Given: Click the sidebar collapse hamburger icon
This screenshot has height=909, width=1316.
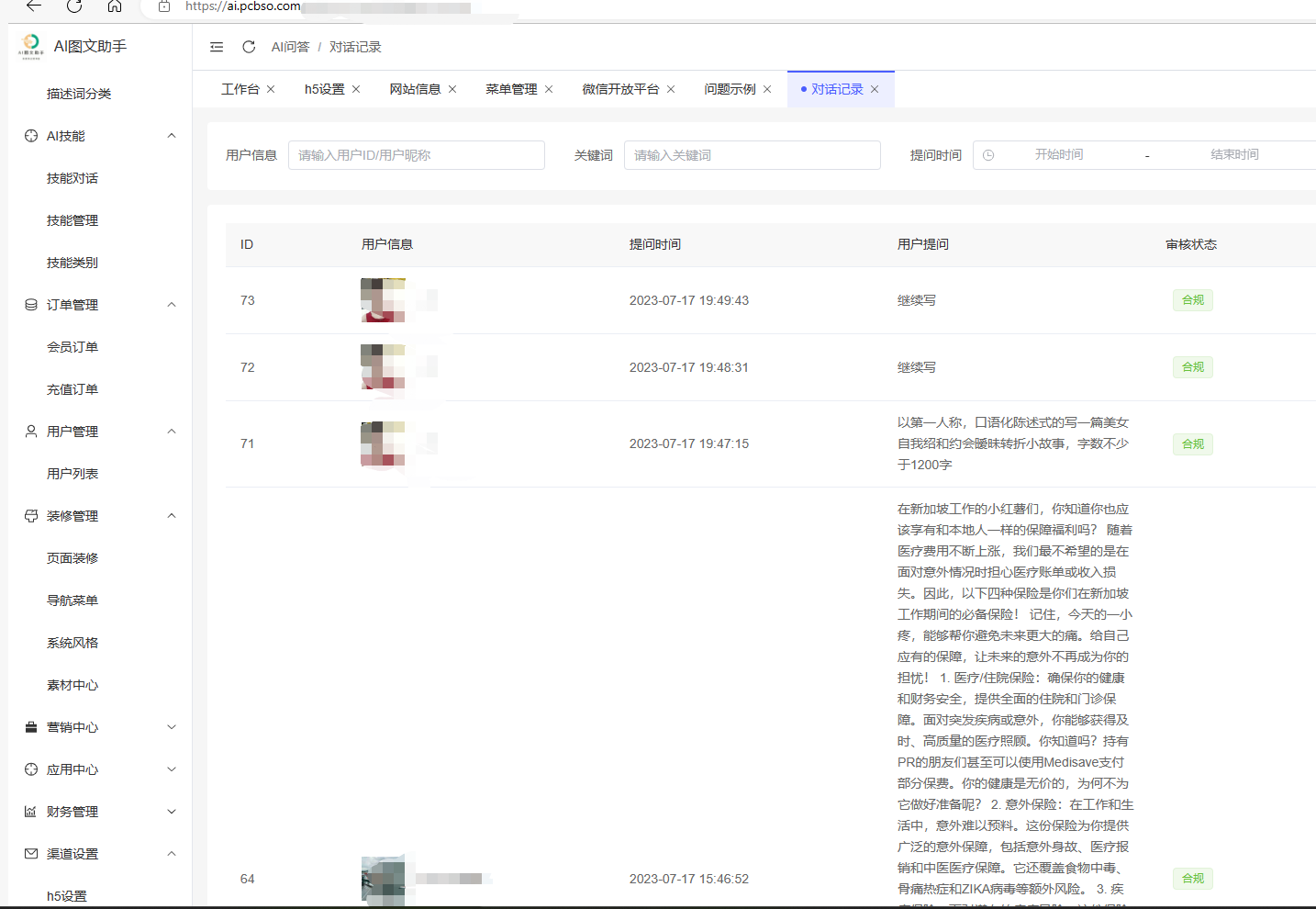Looking at the screenshot, I should (217, 47).
